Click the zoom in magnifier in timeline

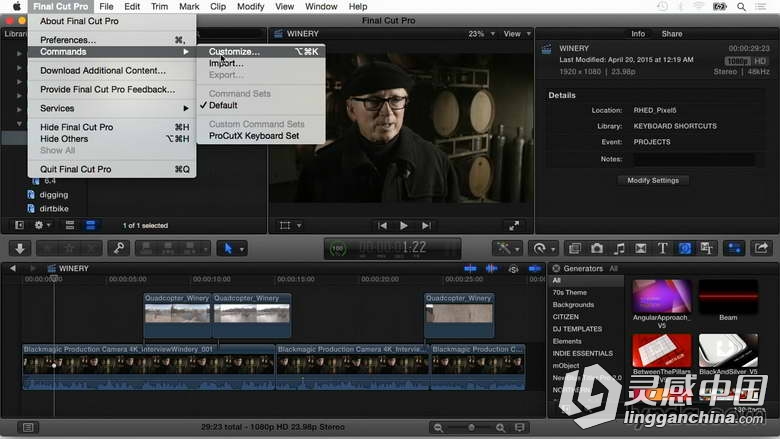(500, 428)
